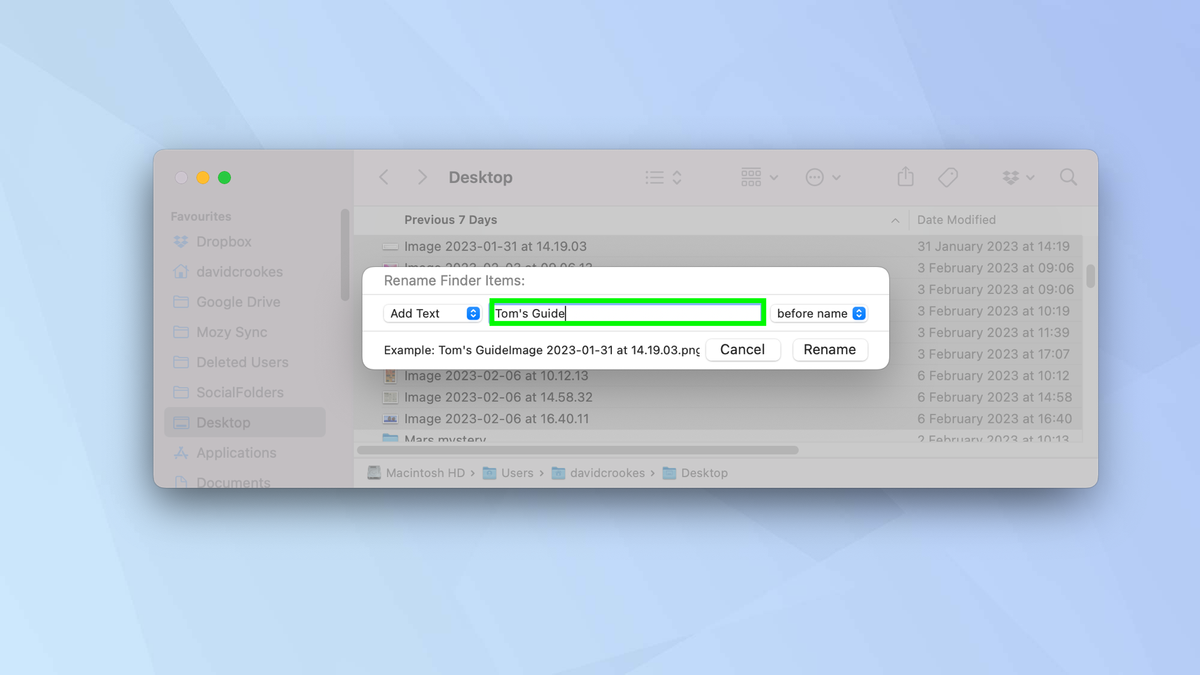Screen dimensions: 1200x675
Task: Click the list view icon
Action: click(x=655, y=176)
